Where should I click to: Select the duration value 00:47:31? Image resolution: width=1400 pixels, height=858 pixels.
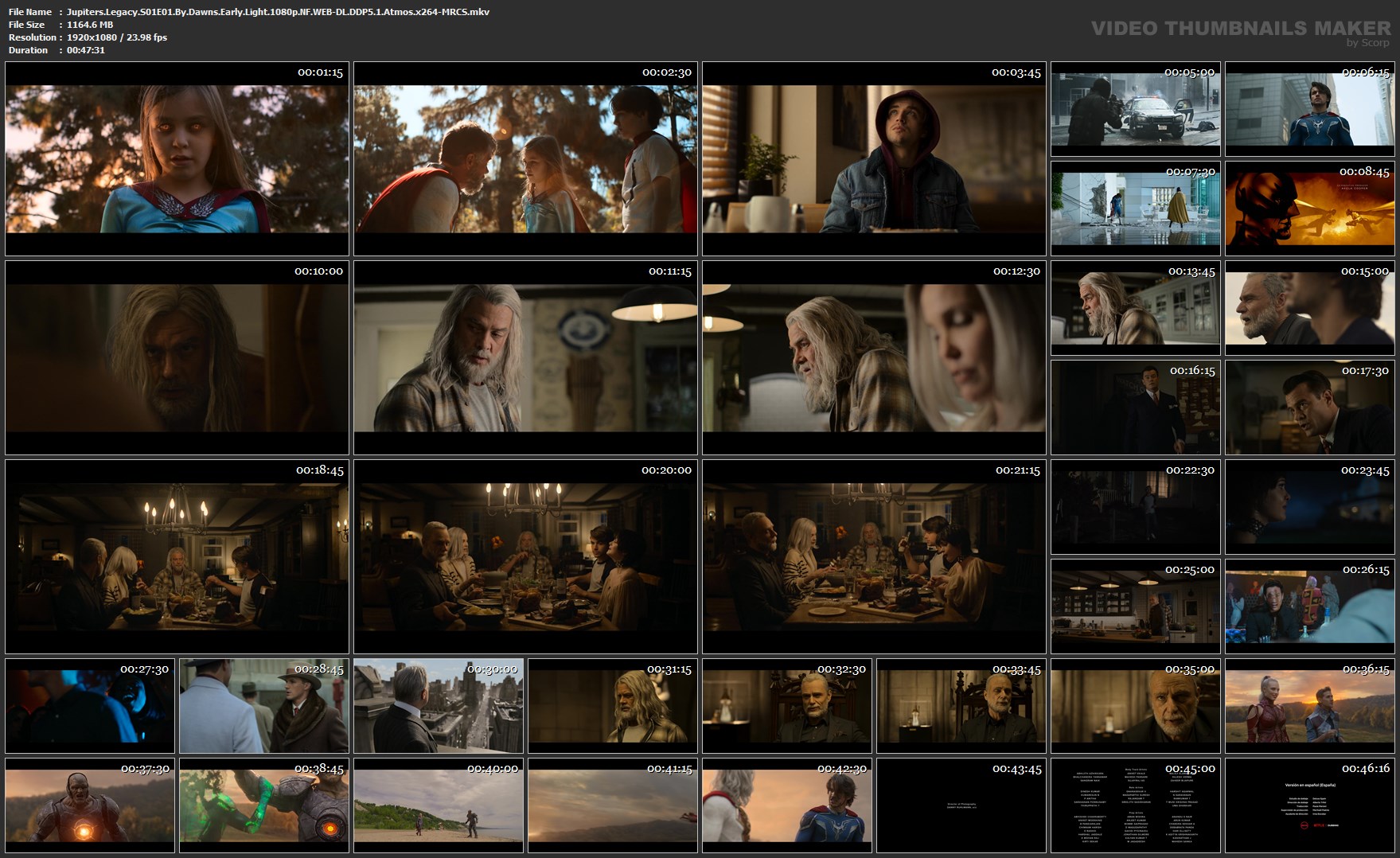pyautogui.click(x=86, y=50)
